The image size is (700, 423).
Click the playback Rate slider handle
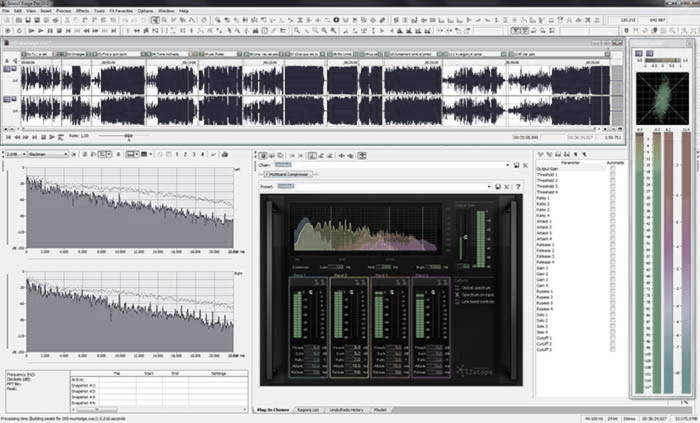129,136
